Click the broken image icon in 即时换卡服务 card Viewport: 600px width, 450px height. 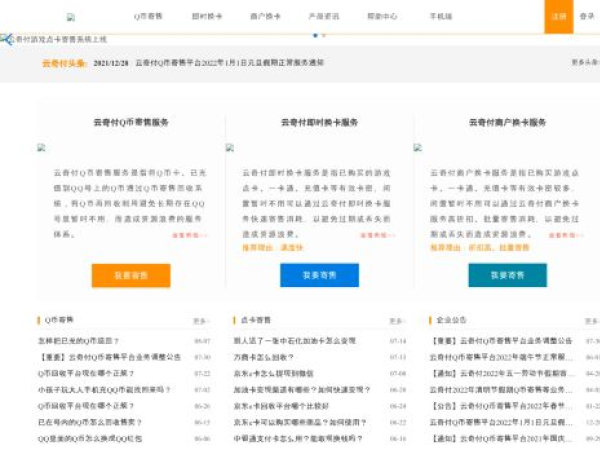point(230,147)
